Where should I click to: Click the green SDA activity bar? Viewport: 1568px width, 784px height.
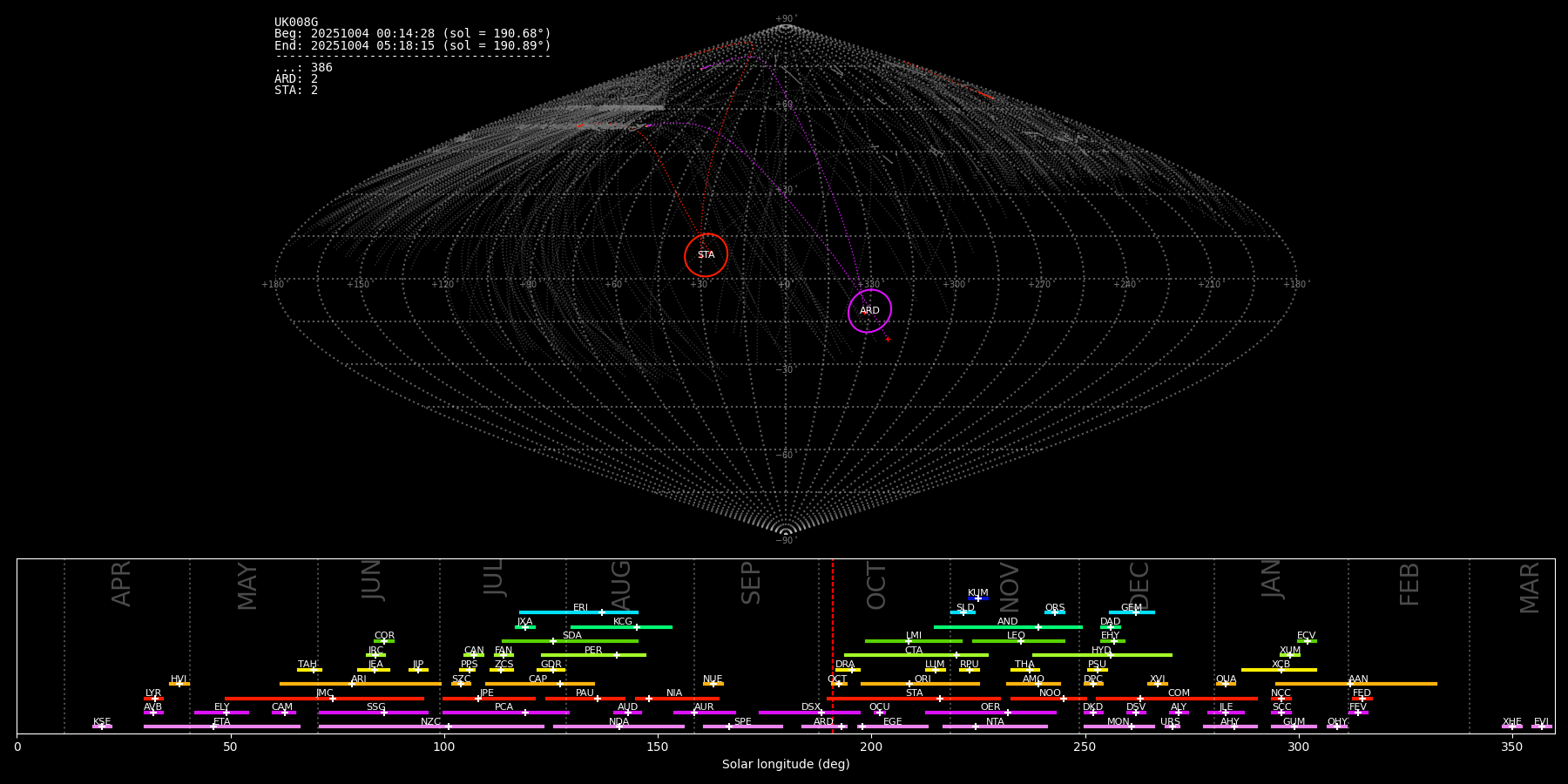tap(570, 641)
